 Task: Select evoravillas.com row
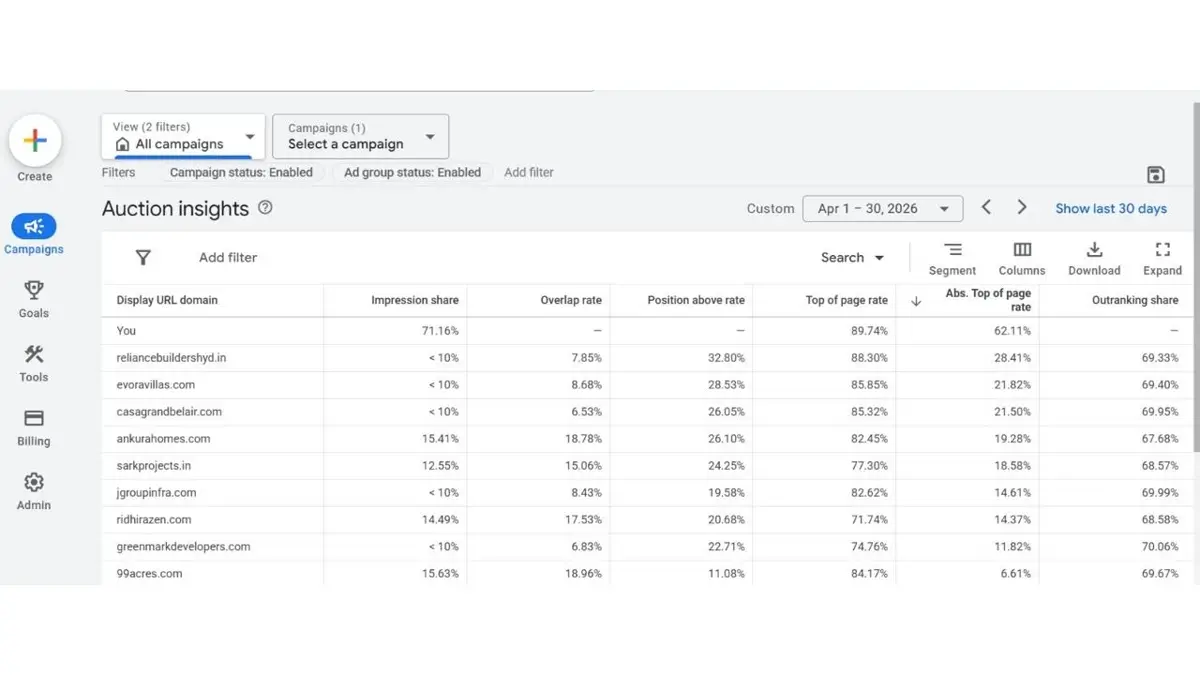click(x=647, y=384)
